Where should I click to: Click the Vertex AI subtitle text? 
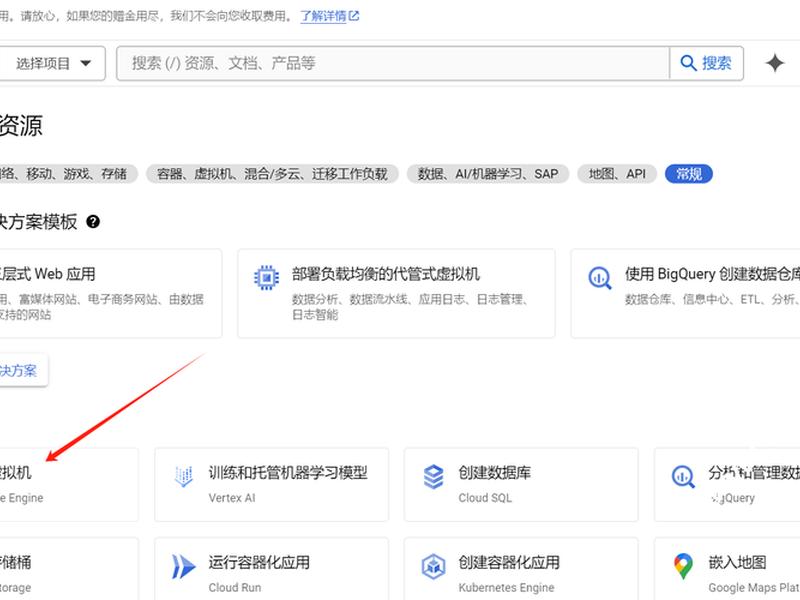[x=232, y=498]
